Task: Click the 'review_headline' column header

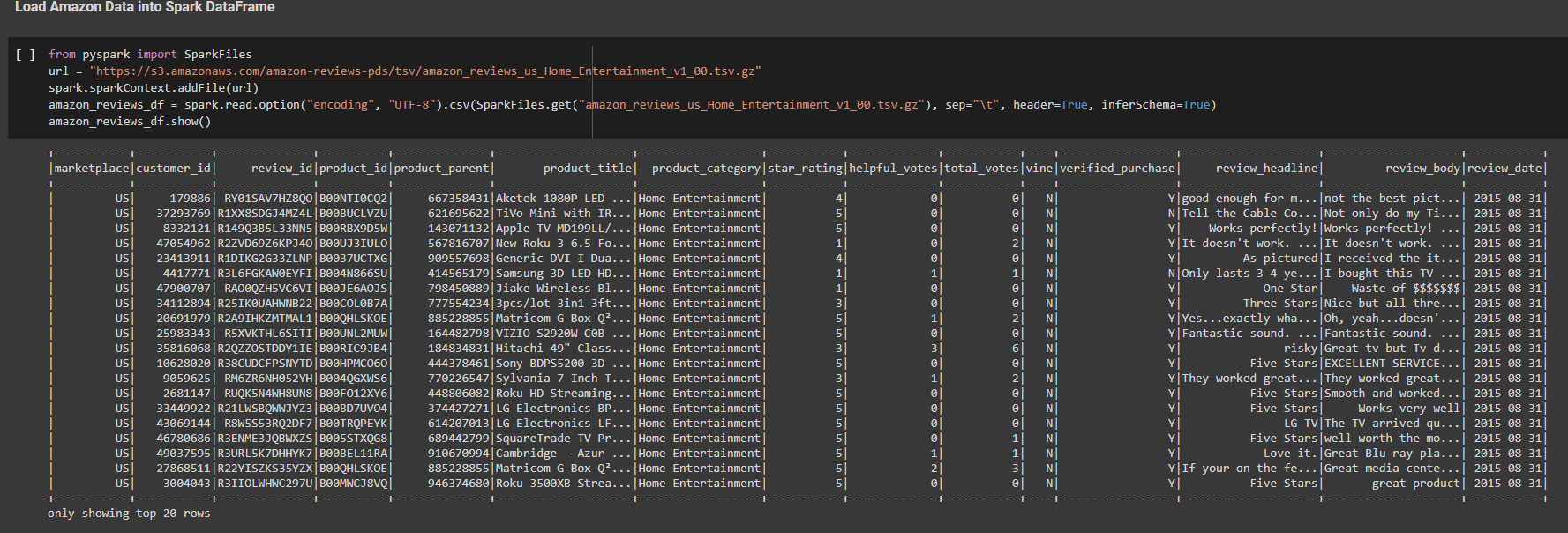Action: click(1266, 169)
